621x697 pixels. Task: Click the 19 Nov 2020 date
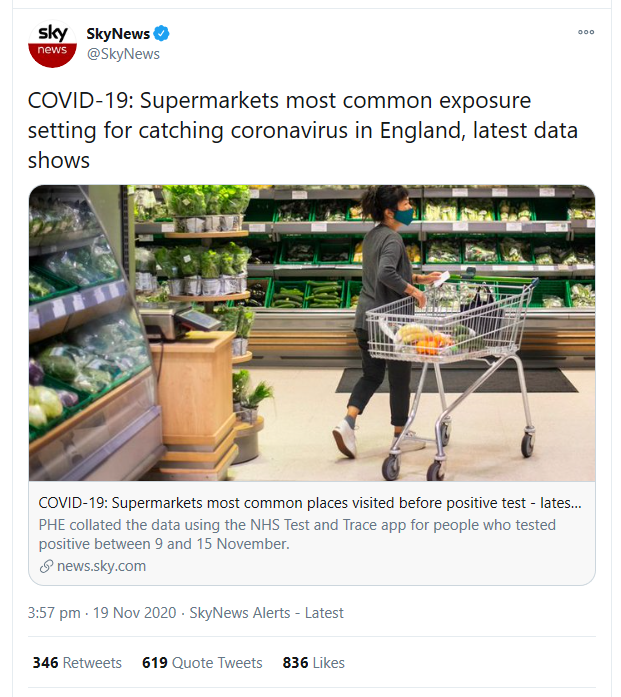coord(135,613)
